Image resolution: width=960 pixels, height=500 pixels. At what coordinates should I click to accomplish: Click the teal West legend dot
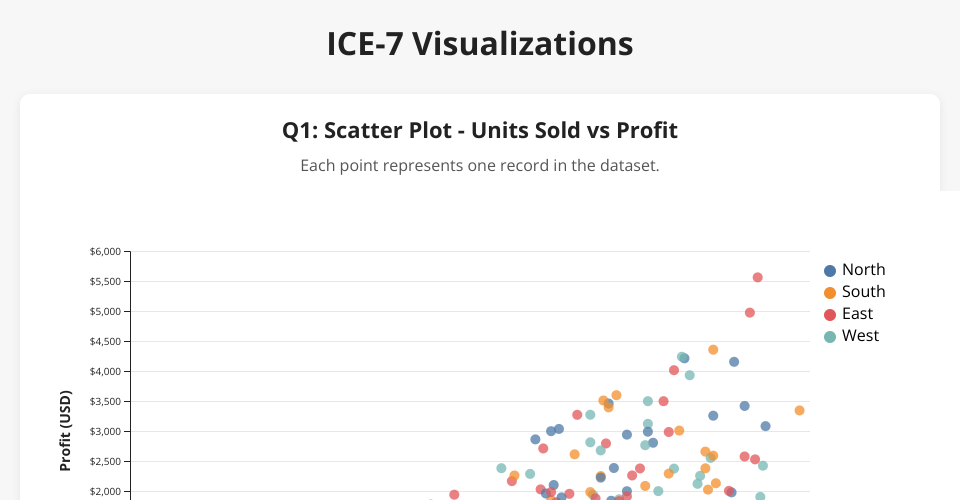coord(830,337)
